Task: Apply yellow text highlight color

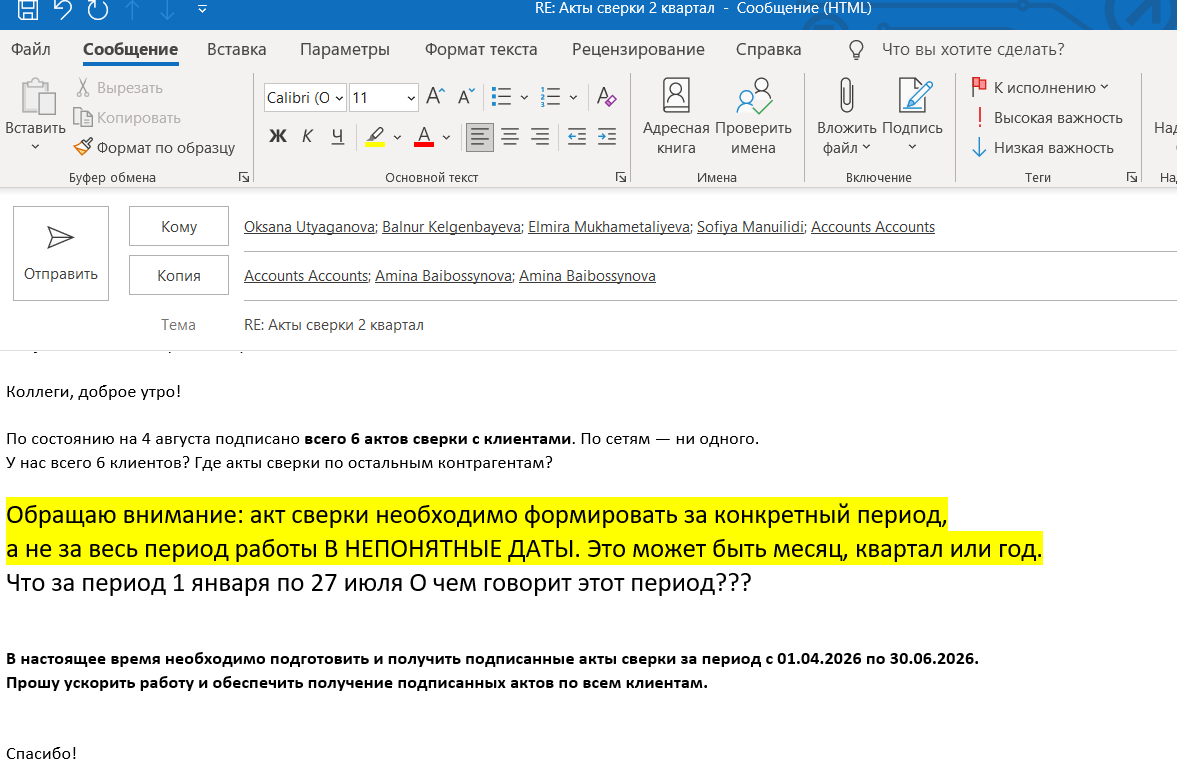Action: pyautogui.click(x=375, y=136)
